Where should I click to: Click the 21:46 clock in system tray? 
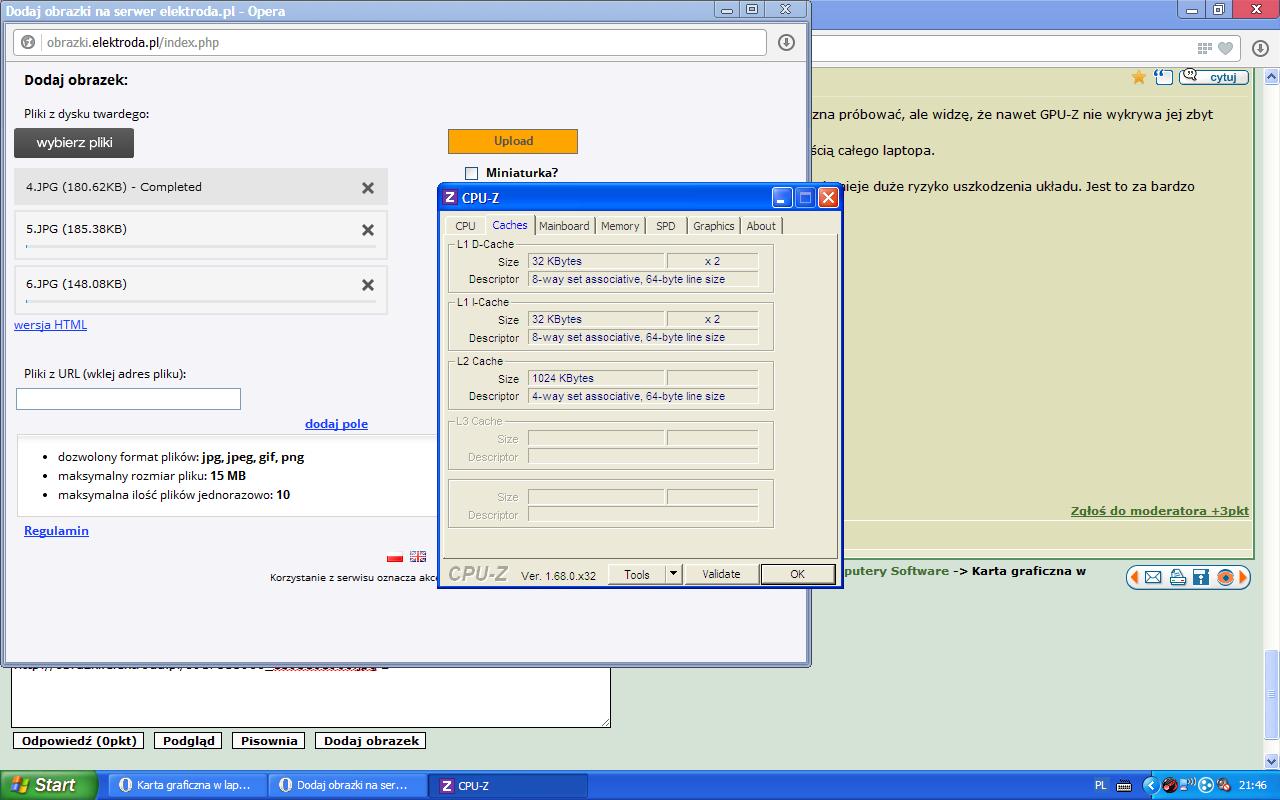point(1253,786)
